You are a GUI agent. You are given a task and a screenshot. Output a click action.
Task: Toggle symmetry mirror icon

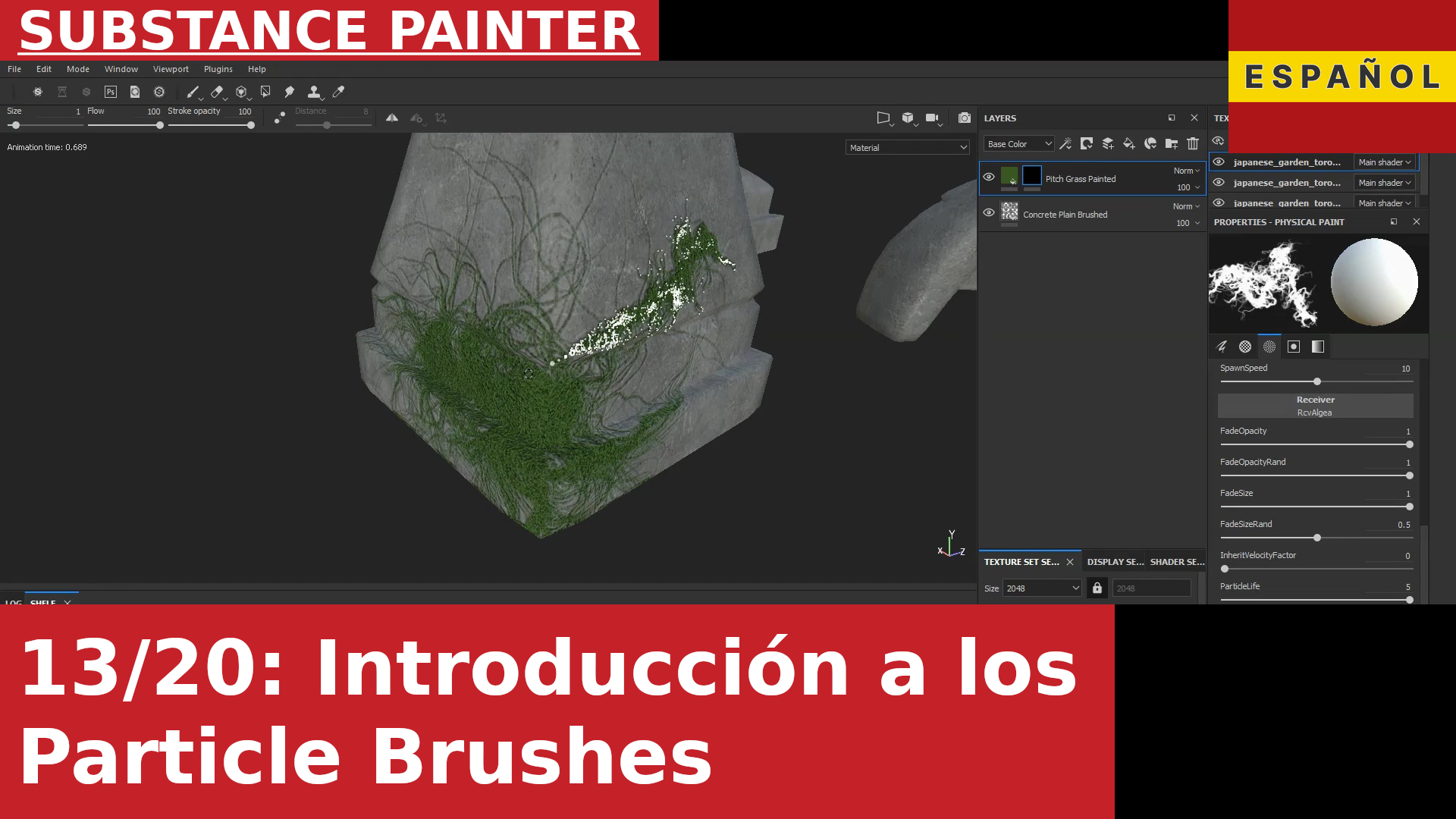pos(392,118)
